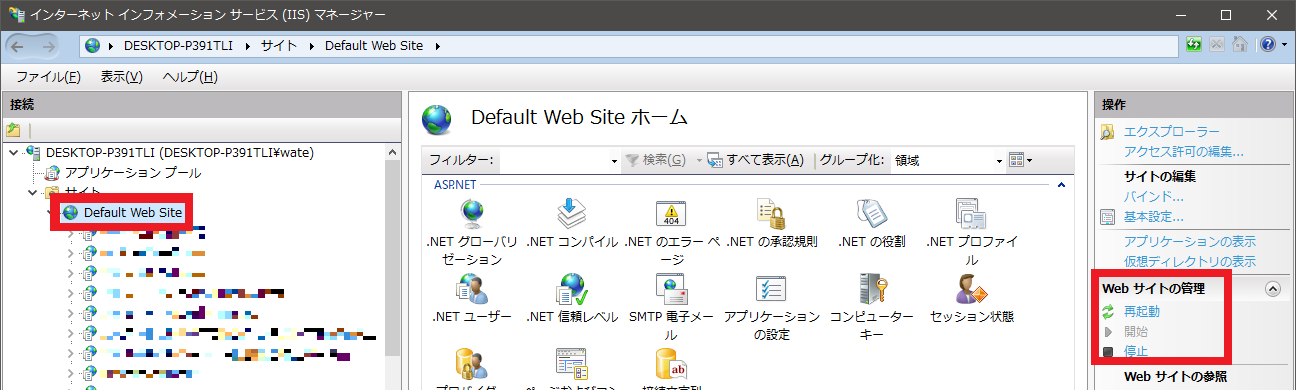
Task: Open the ファイル(F) menu
Action: coord(48,77)
